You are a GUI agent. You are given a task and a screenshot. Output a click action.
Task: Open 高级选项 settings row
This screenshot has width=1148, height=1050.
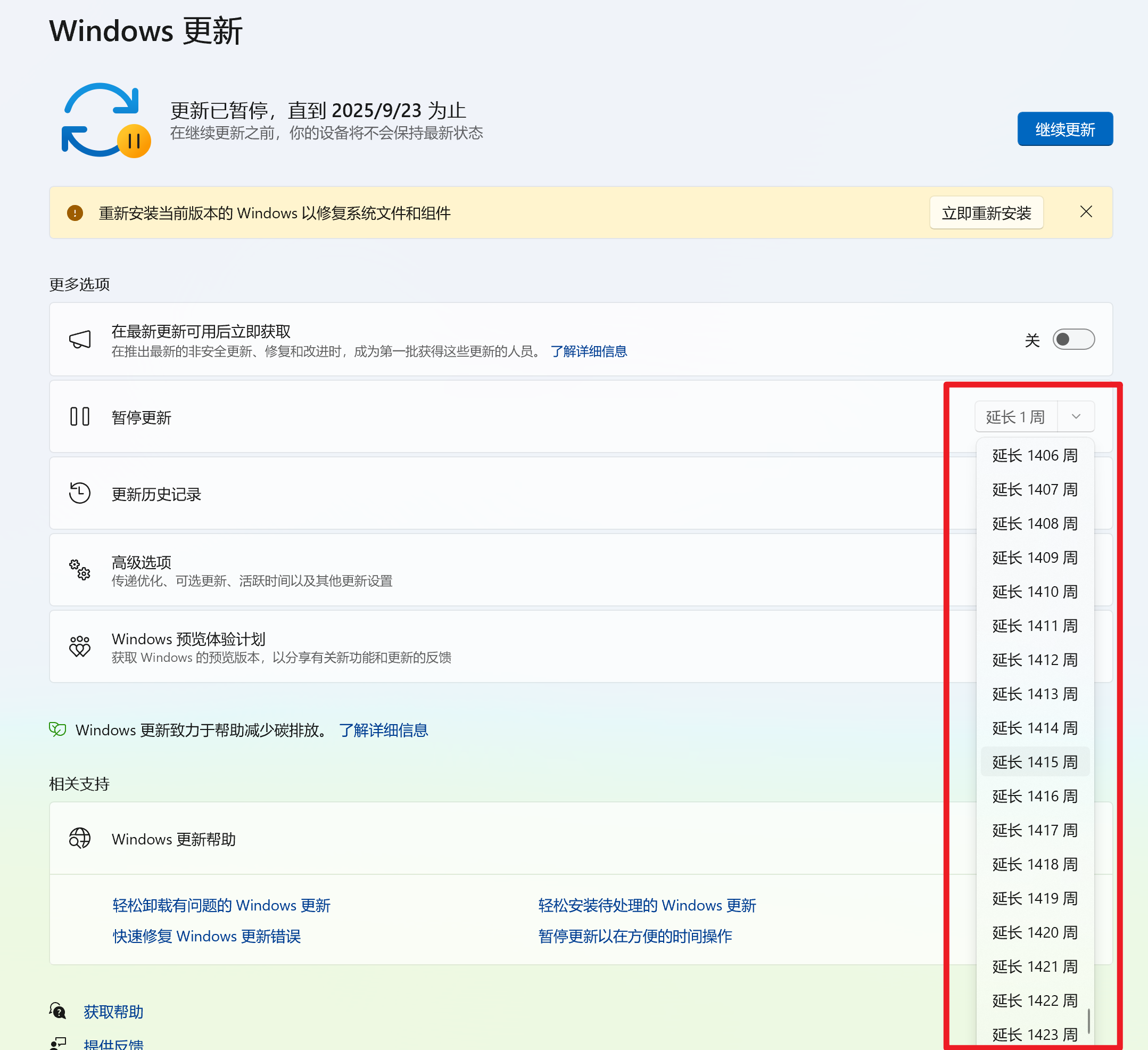[x=581, y=570]
